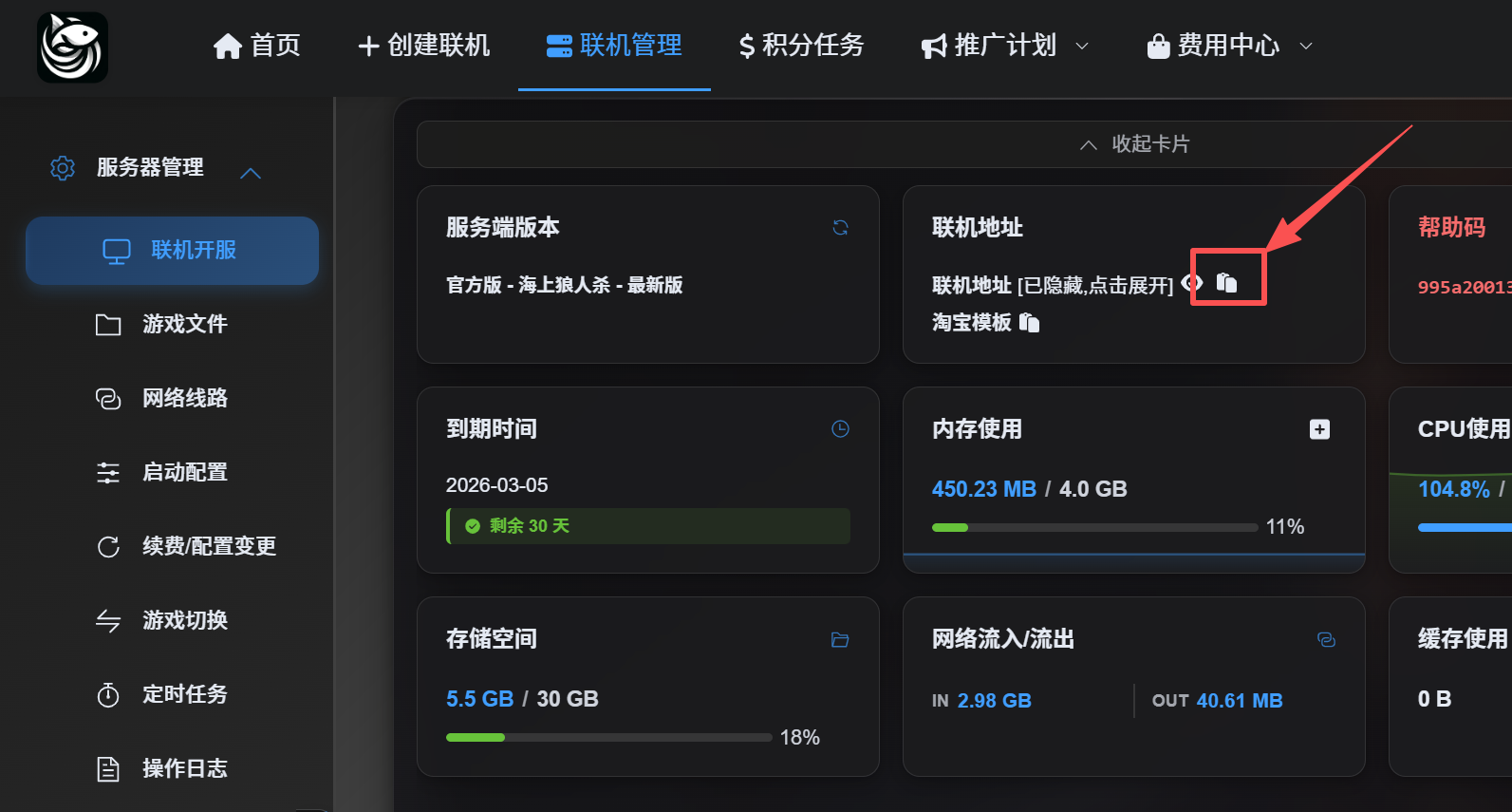Collapse the 服务器管理 sidebar section

251,173
